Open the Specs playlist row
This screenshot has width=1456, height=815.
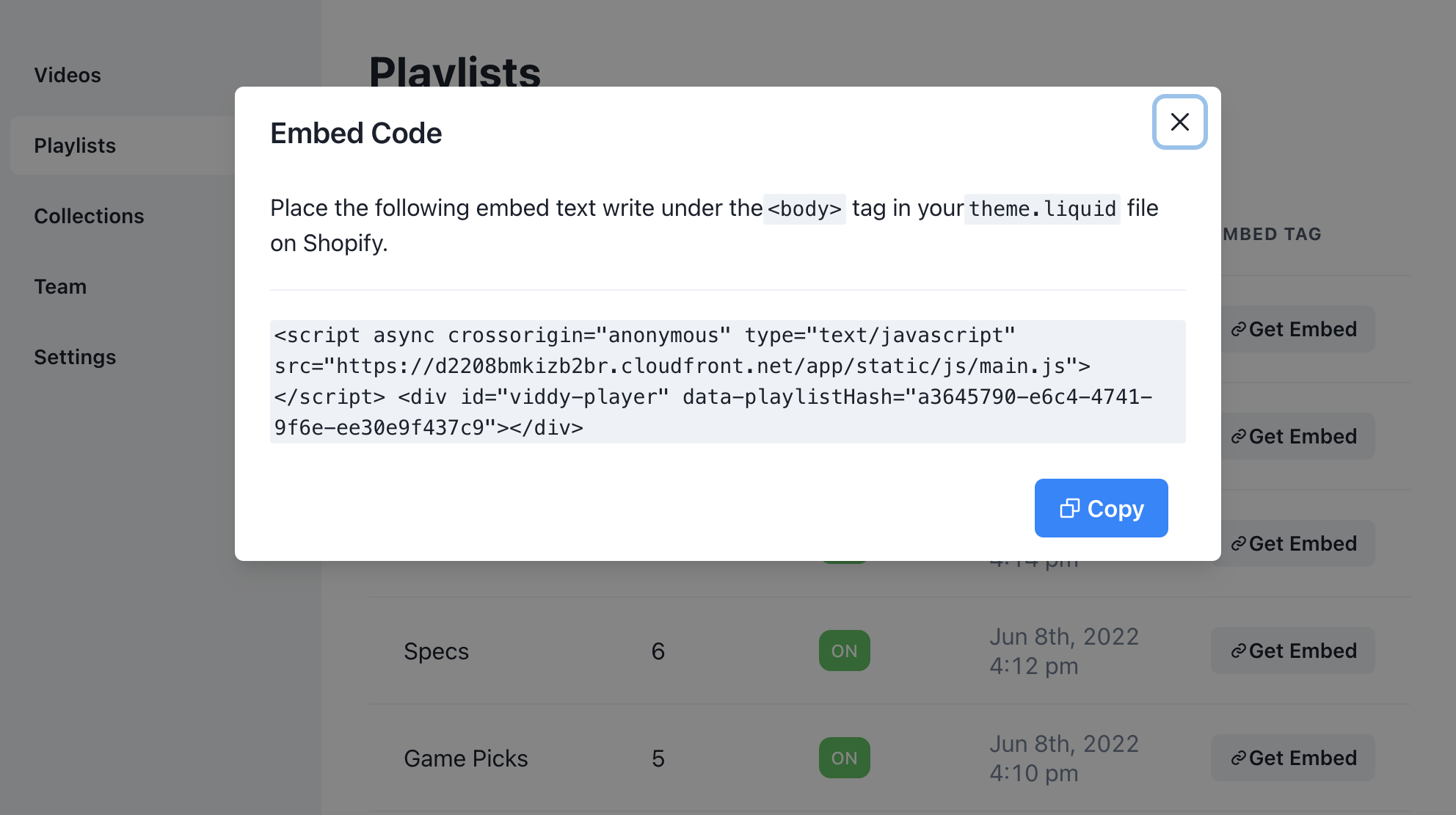(436, 651)
